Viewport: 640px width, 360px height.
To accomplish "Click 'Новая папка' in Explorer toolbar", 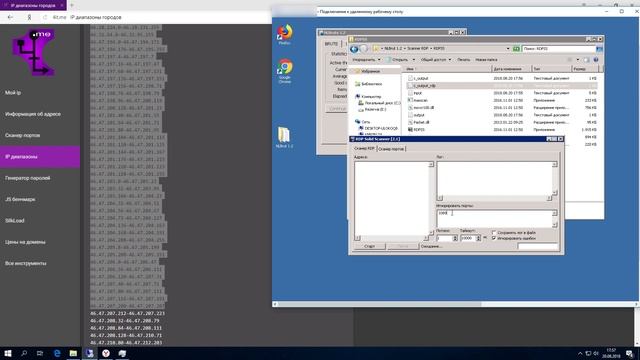I will click(486, 60).
